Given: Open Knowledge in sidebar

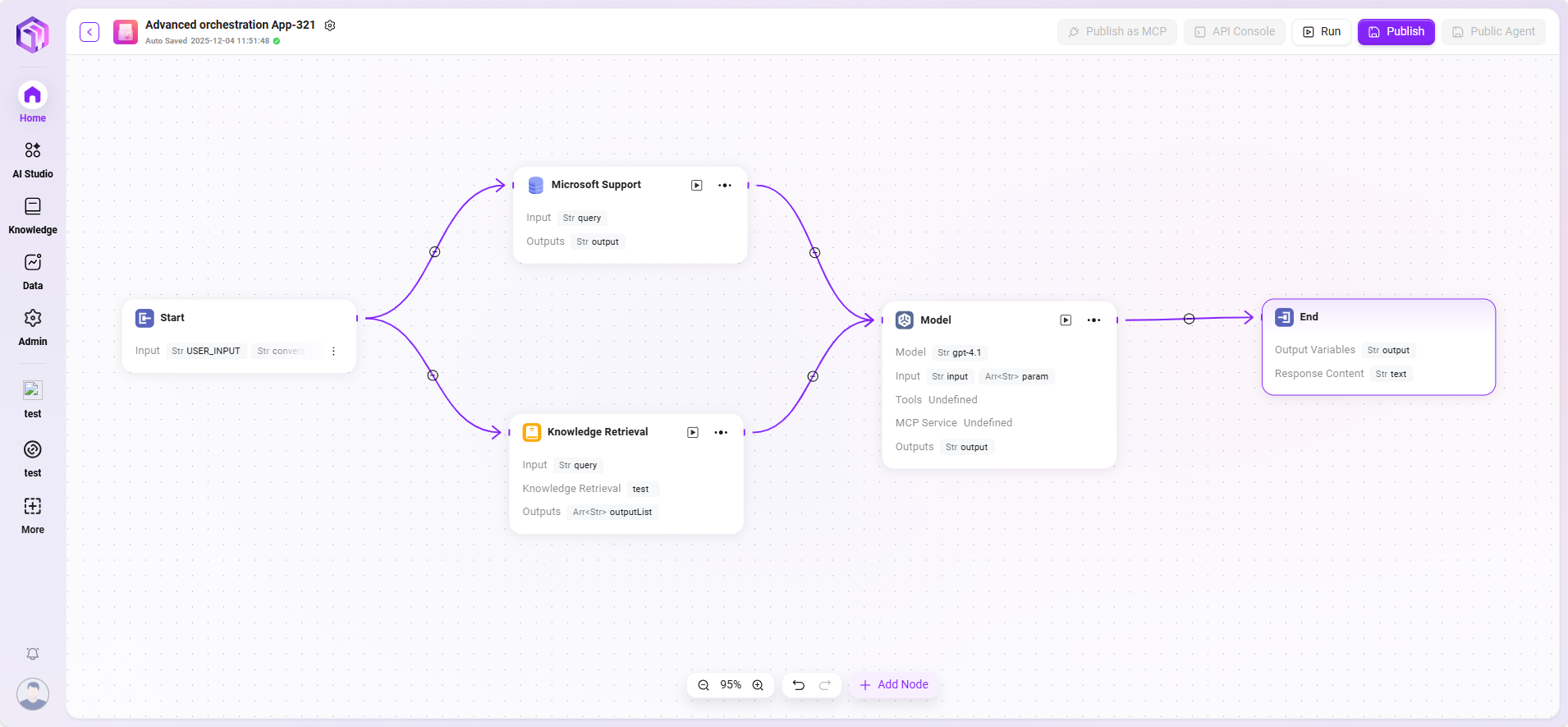Looking at the screenshot, I should (33, 215).
